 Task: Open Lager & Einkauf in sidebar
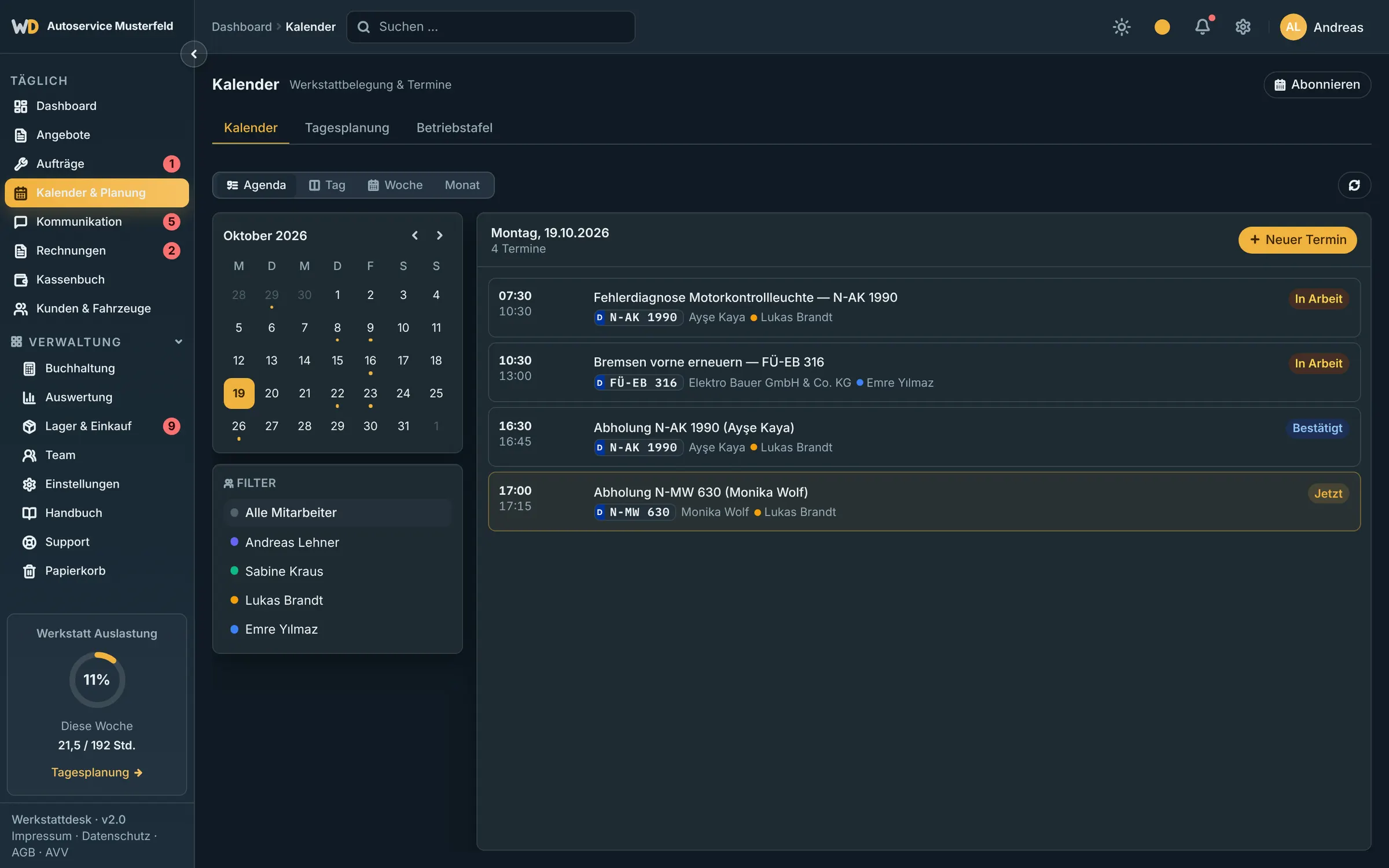click(x=101, y=426)
